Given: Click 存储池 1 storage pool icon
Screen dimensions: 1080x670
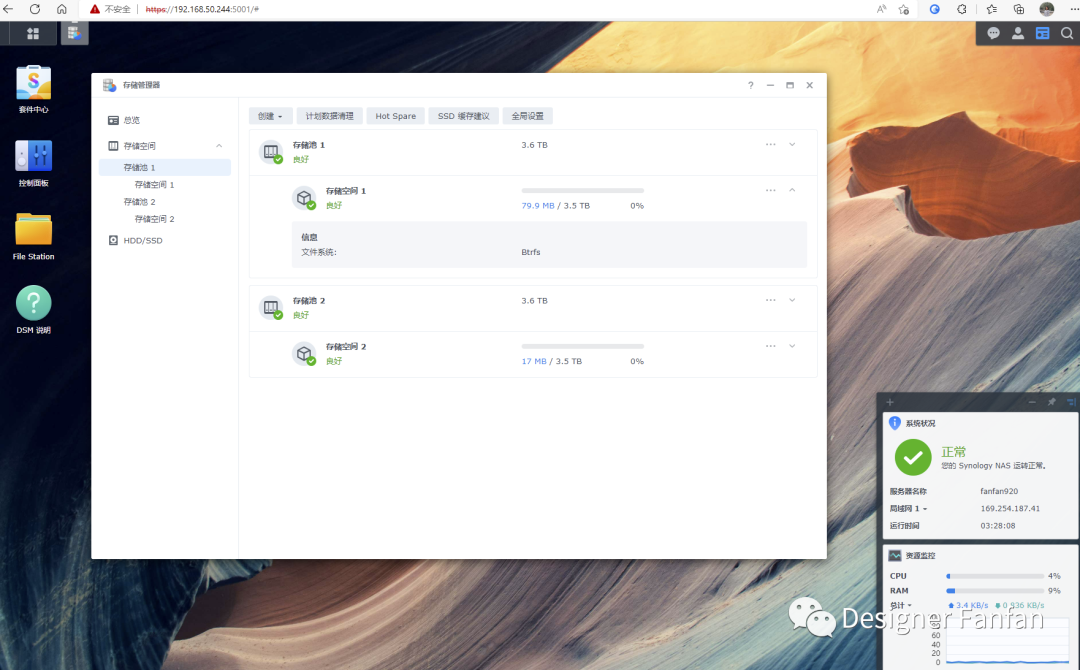Looking at the screenshot, I should 271,151.
